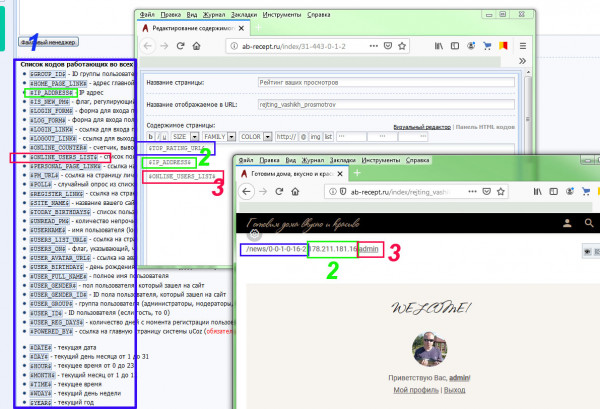Bookmark front window page with star
The image size is (600, 409).
pos(501,191)
